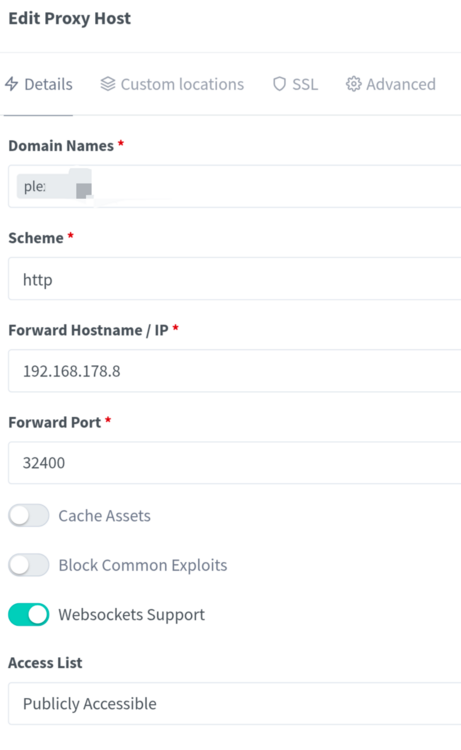This screenshot has width=461, height=750.
Task: Click the gear icon beside Advanced
Action: [353, 84]
